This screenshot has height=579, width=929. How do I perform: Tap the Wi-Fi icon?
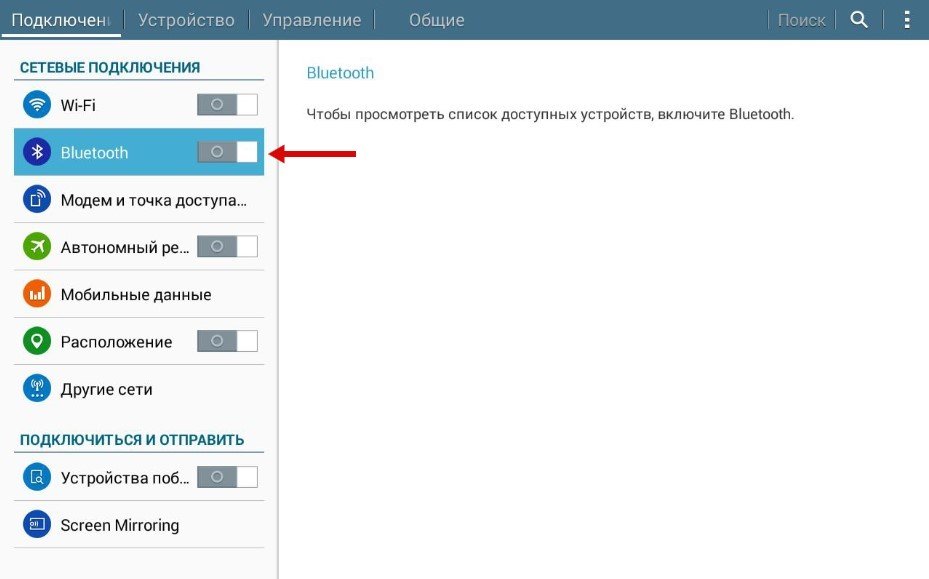[x=37, y=105]
